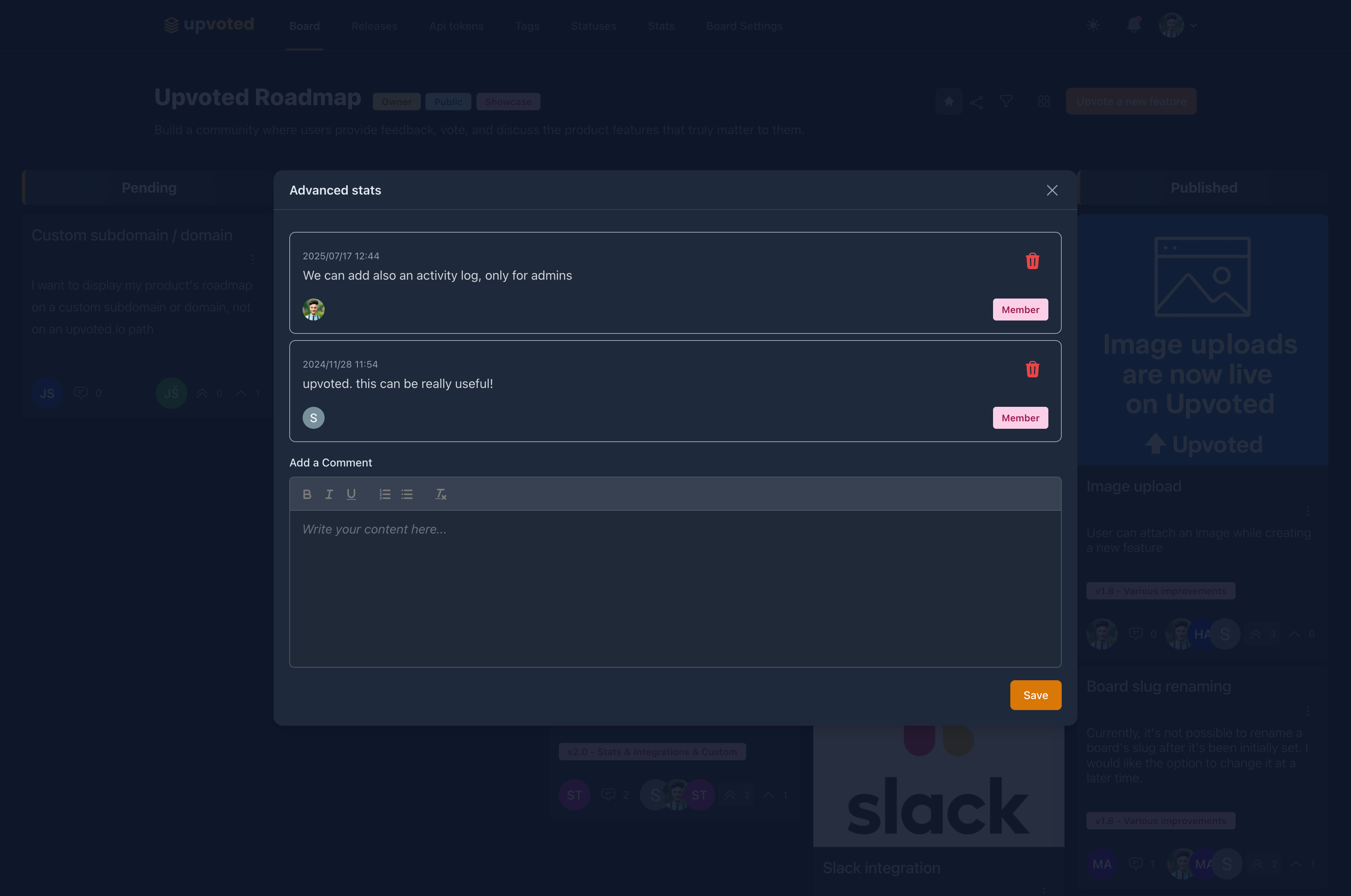Viewport: 1351px width, 896px height.
Task: Delete the 'upvoted. this can be really useful!' comment
Action: point(1032,369)
